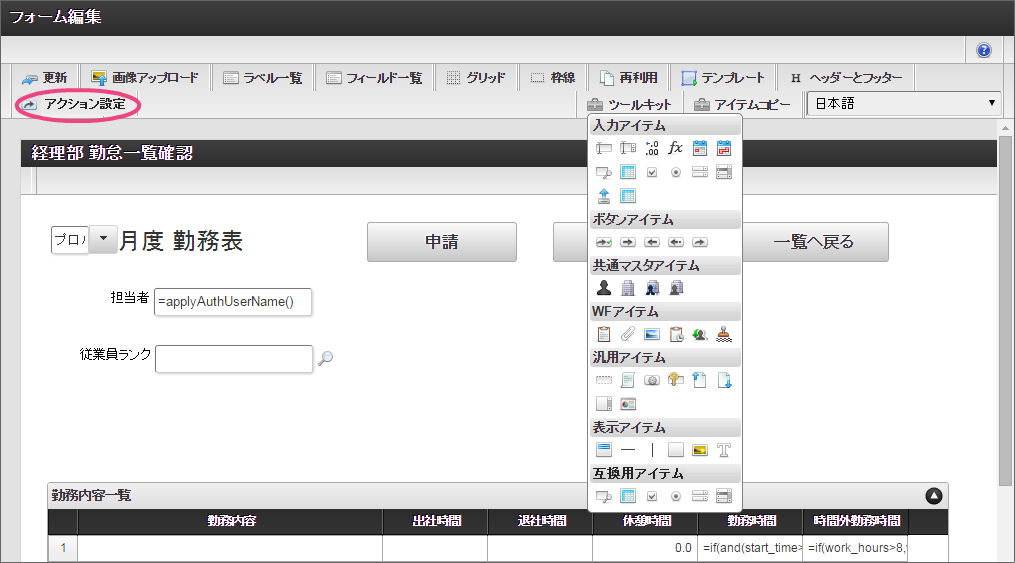The height and width of the screenshot is (563, 1015).
Task: Select the yellow image item in 表示アイテム
Action: click(700, 450)
